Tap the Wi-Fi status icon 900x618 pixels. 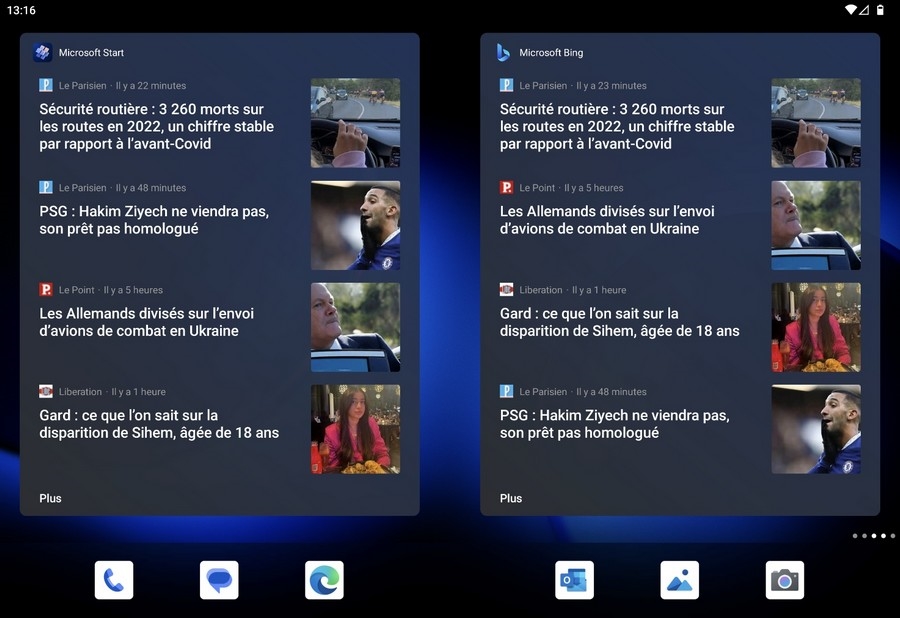[x=851, y=10]
